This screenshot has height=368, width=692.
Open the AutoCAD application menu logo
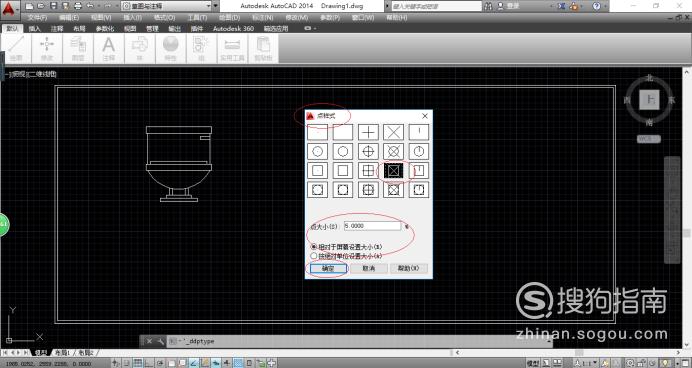pyautogui.click(x=10, y=9)
